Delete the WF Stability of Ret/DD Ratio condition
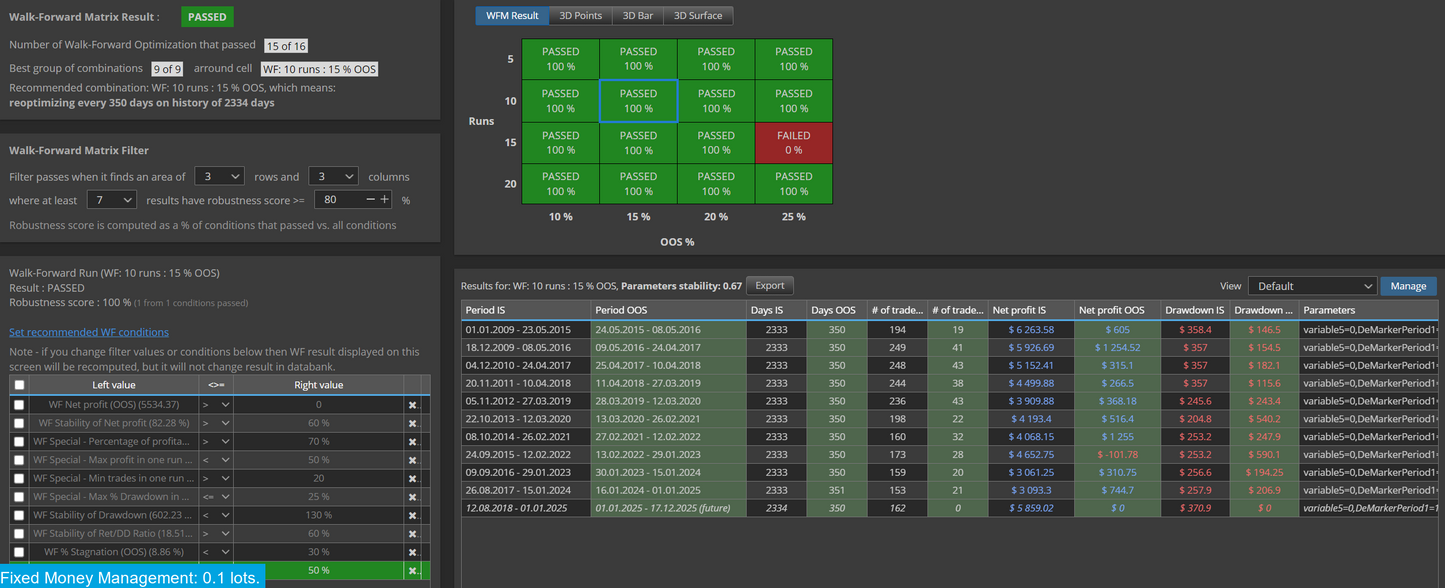The width and height of the screenshot is (1445, 588). coord(412,533)
